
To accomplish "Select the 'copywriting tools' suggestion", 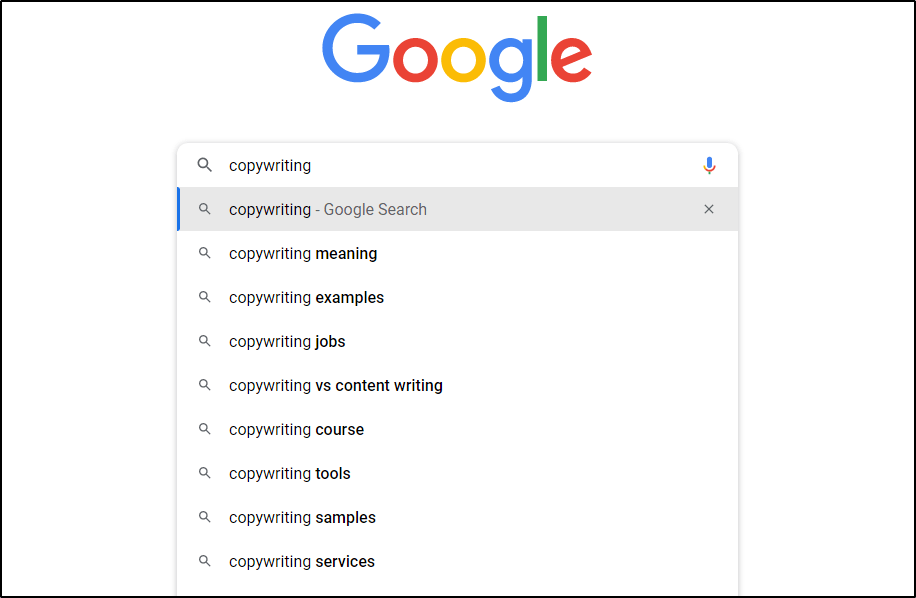I will click(290, 473).
